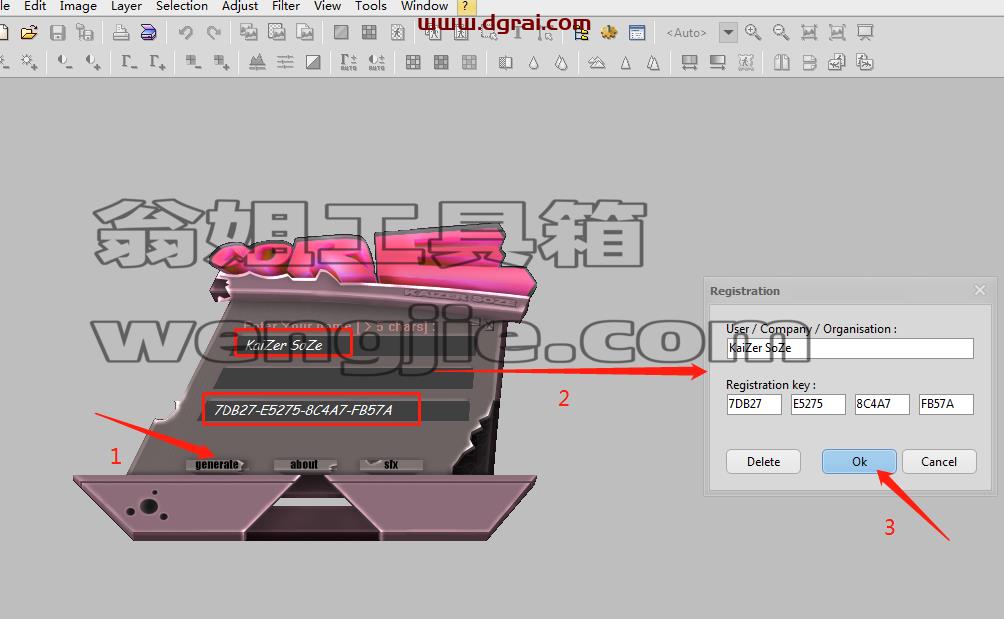Click the Brightness plus icon
Image resolution: width=1004 pixels, height=619 pixels.
[x=29, y=62]
